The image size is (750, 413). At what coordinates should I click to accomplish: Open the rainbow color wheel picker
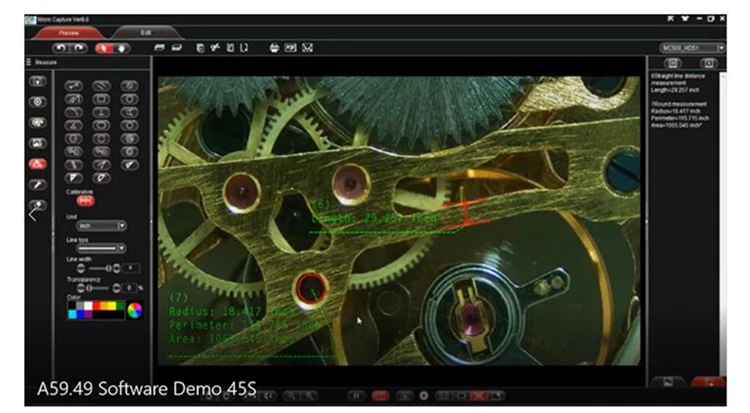click(134, 310)
